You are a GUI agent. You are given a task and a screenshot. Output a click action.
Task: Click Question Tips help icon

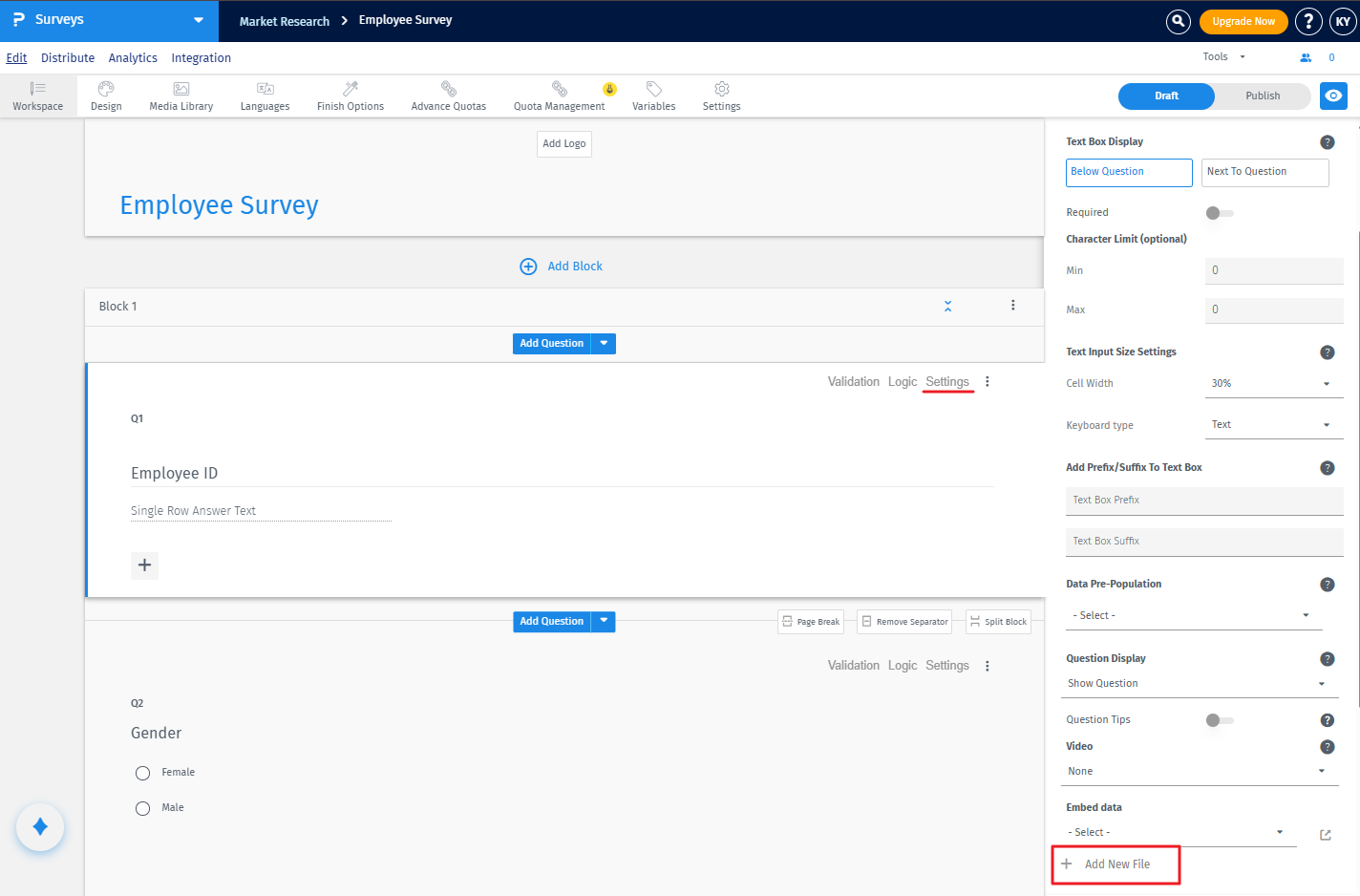[x=1327, y=720]
